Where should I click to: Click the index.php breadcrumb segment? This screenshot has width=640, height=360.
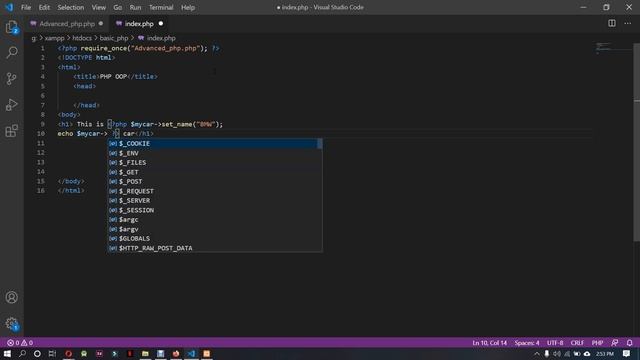[x=157, y=38]
